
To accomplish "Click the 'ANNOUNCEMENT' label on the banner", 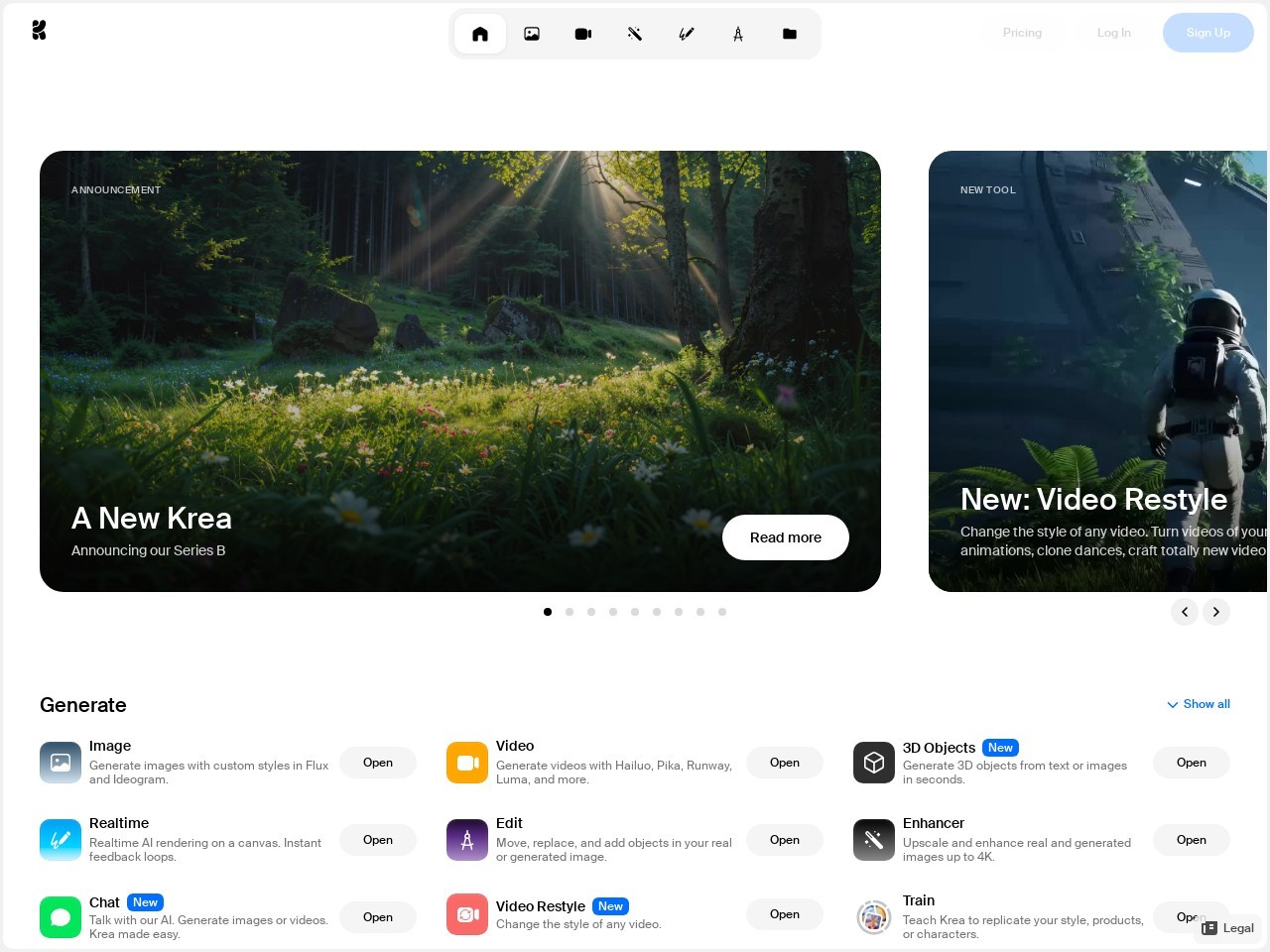I will click(x=116, y=189).
